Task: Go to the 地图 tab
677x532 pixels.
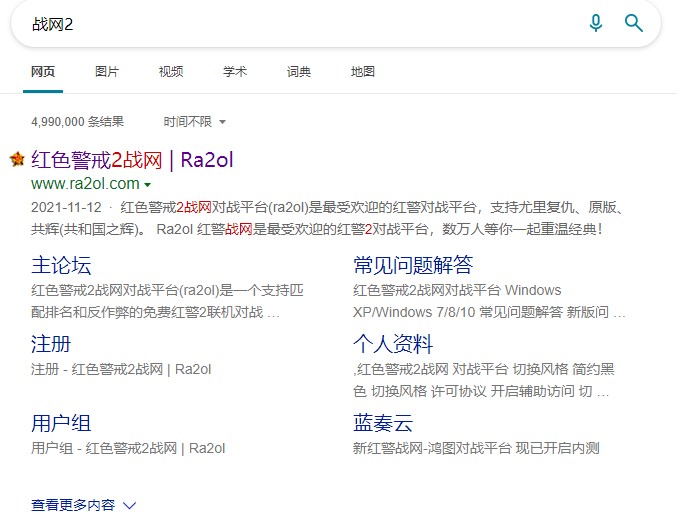Action: [x=363, y=72]
